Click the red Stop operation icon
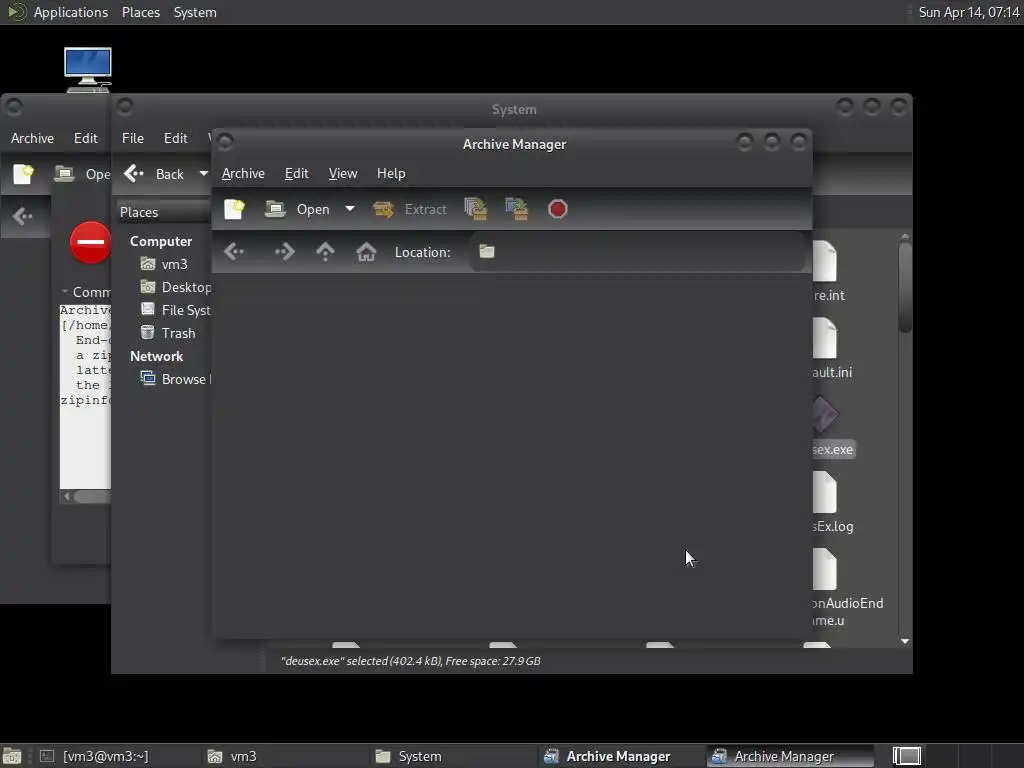 coord(558,209)
